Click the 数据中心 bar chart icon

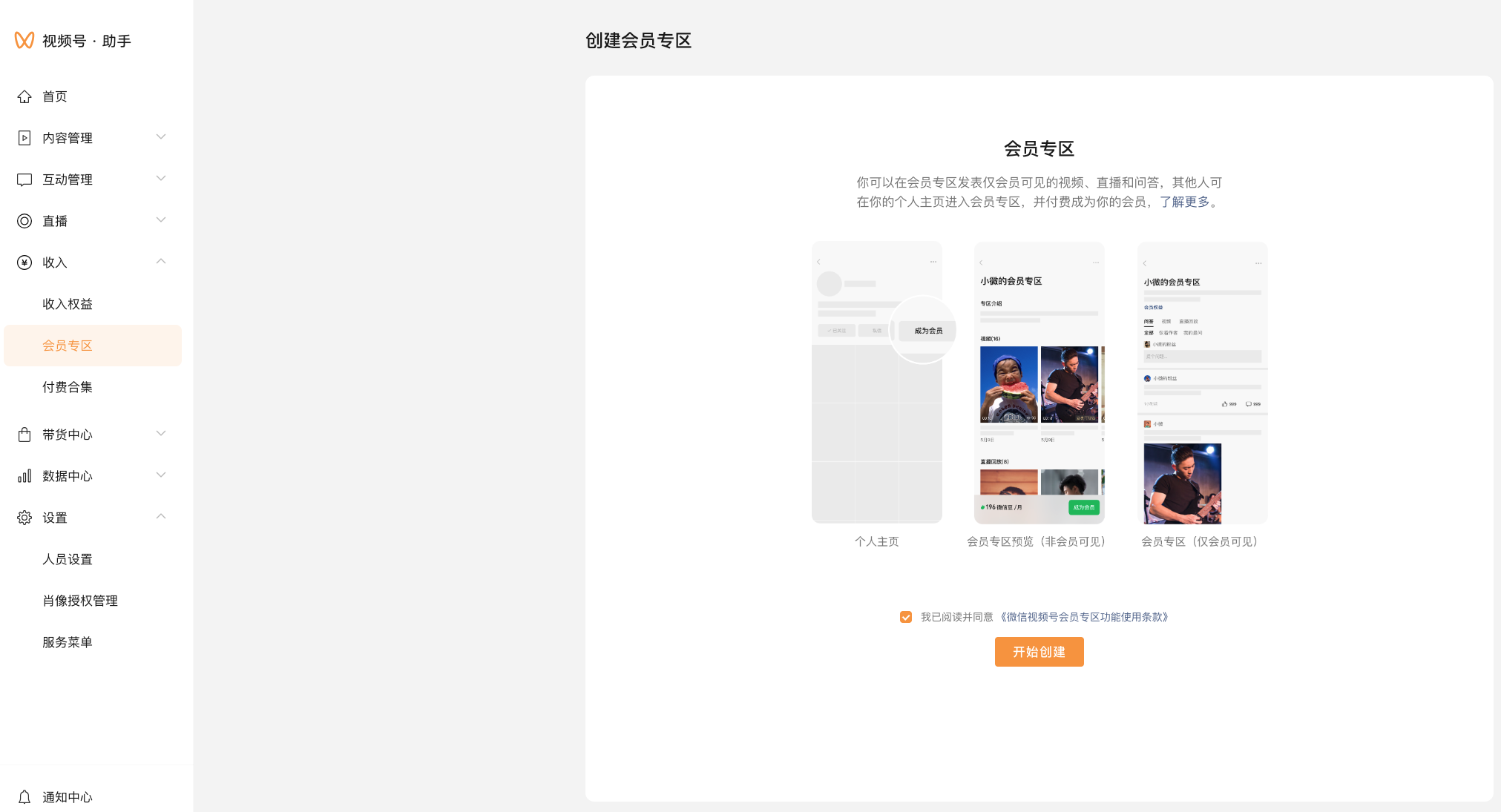(x=24, y=476)
